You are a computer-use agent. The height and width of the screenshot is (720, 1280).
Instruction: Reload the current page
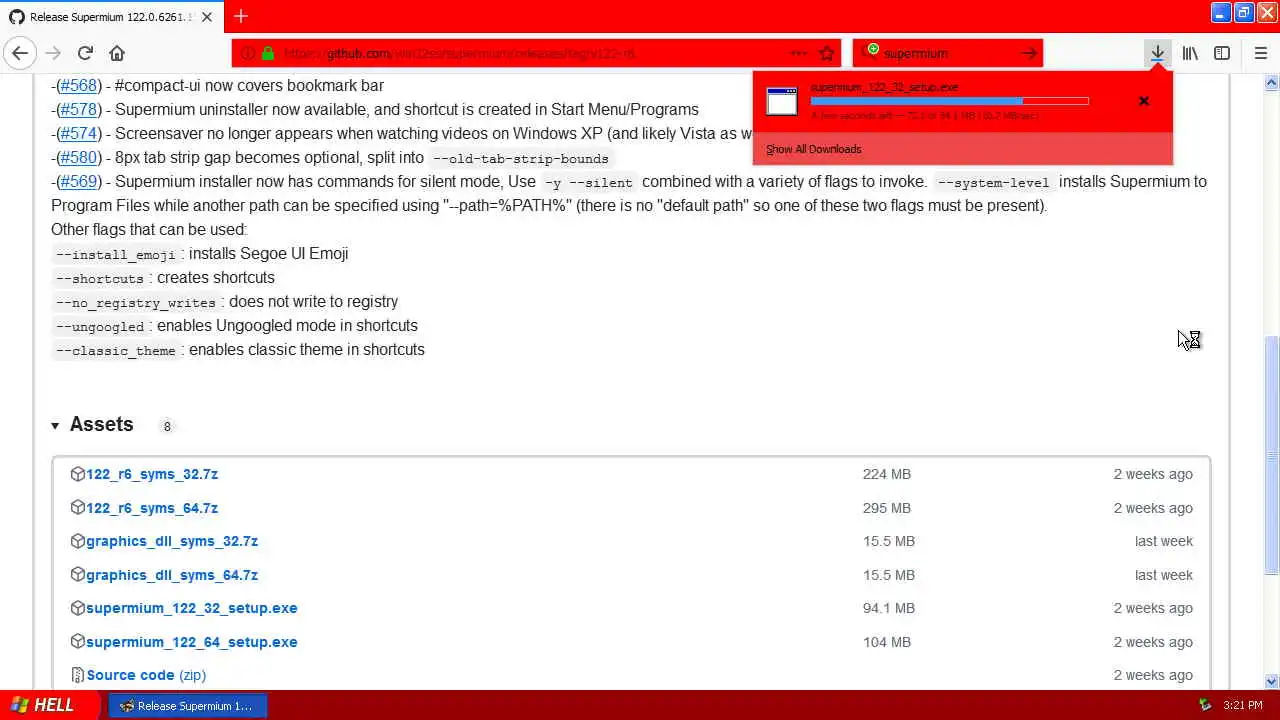(85, 53)
